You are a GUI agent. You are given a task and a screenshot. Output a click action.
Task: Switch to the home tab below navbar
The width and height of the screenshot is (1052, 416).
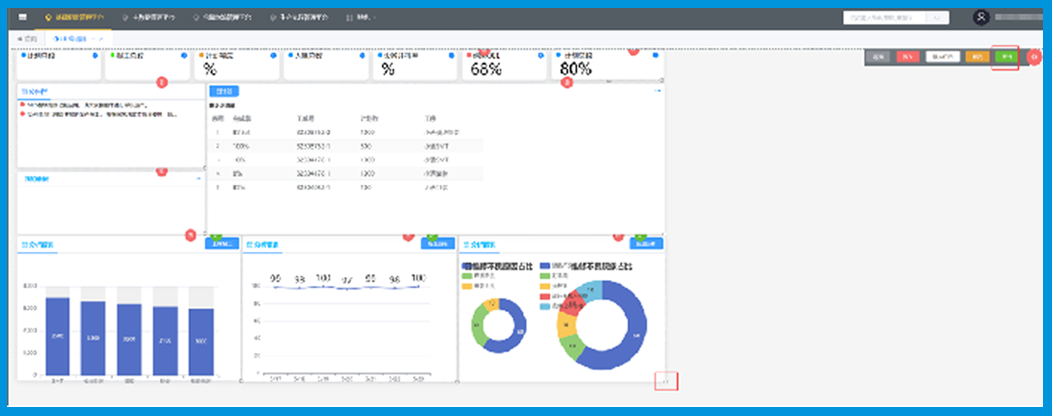click(x=27, y=38)
